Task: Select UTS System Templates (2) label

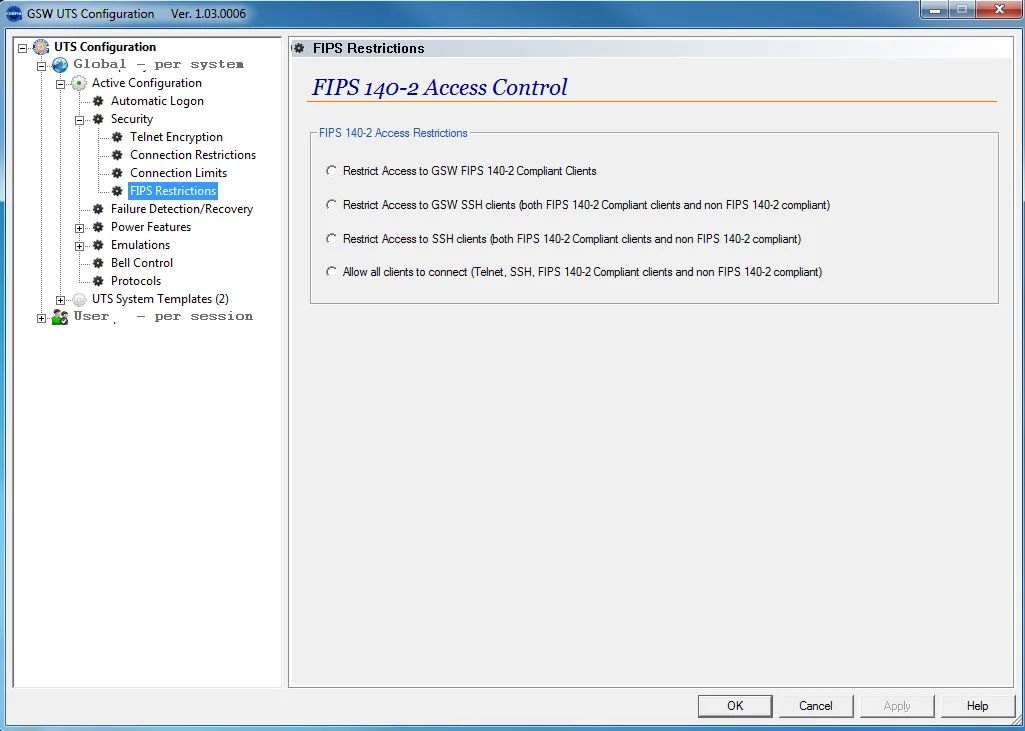Action: pos(160,299)
